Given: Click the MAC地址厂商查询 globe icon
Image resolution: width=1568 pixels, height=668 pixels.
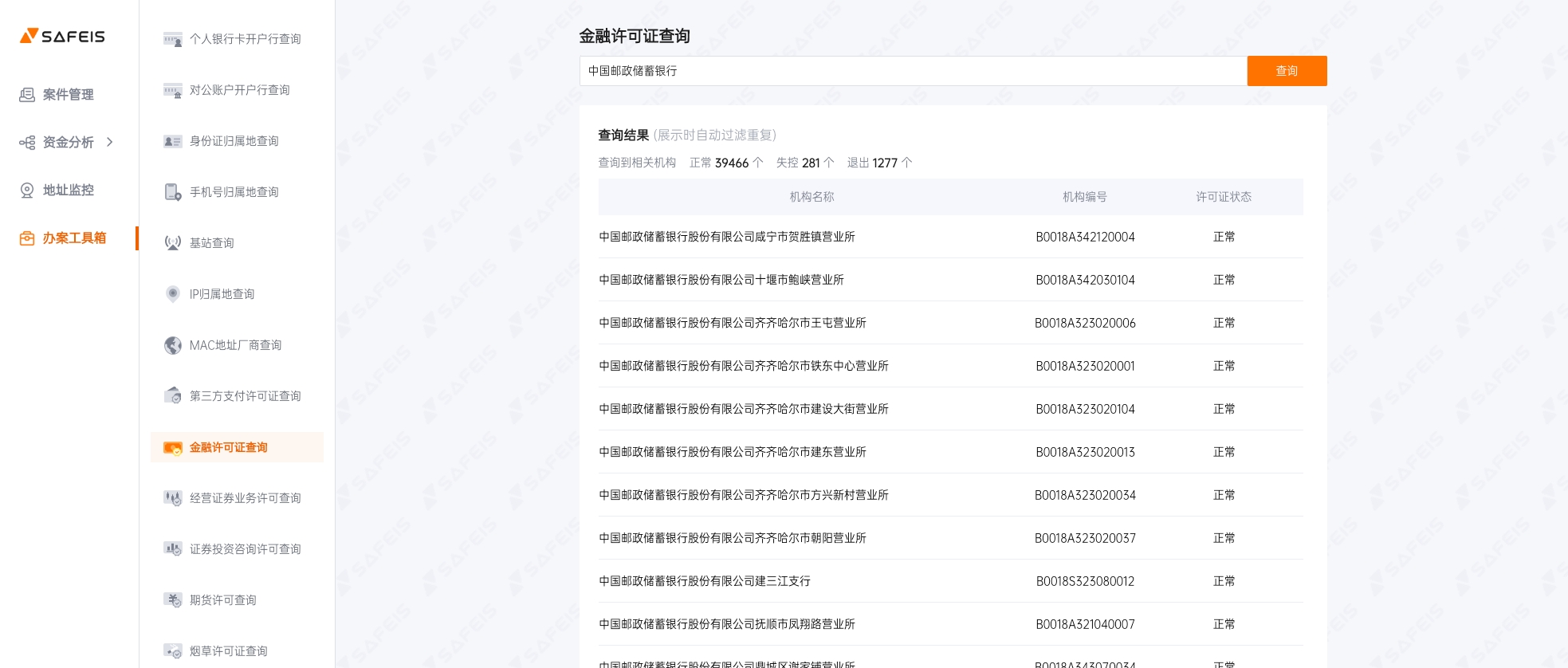Looking at the screenshot, I should (173, 345).
